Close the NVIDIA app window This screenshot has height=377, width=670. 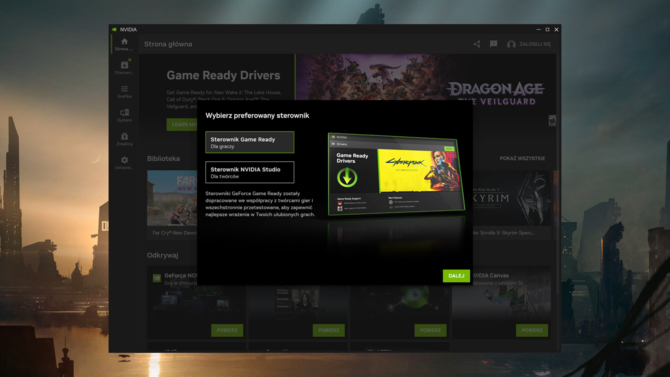point(556,29)
